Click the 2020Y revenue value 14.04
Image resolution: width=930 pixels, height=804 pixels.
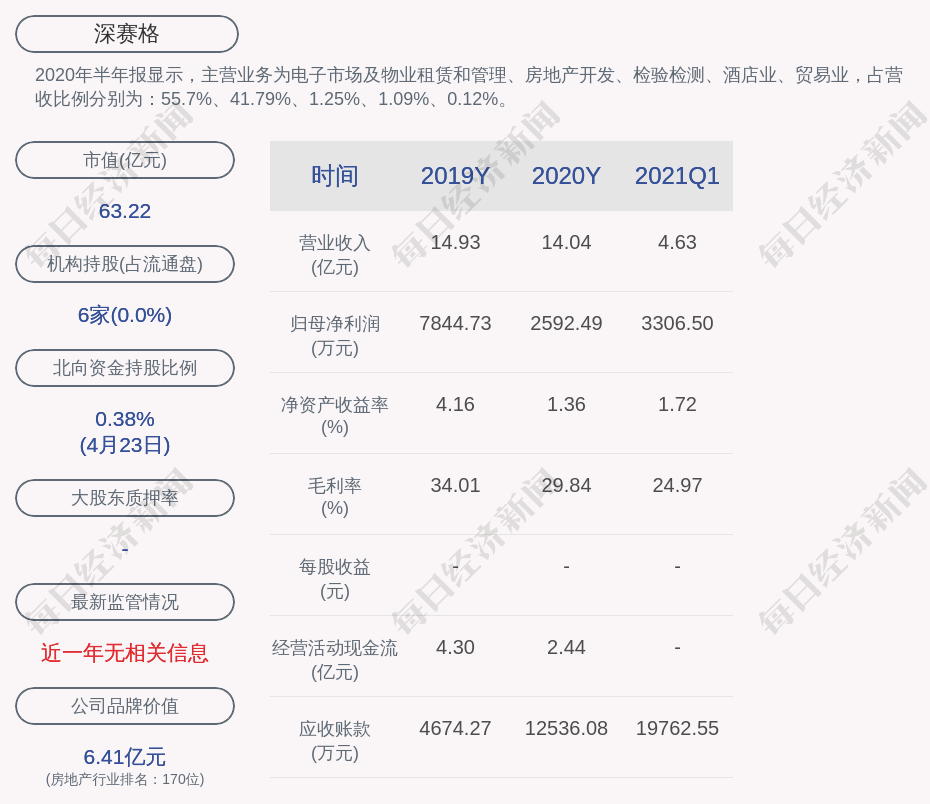click(566, 243)
